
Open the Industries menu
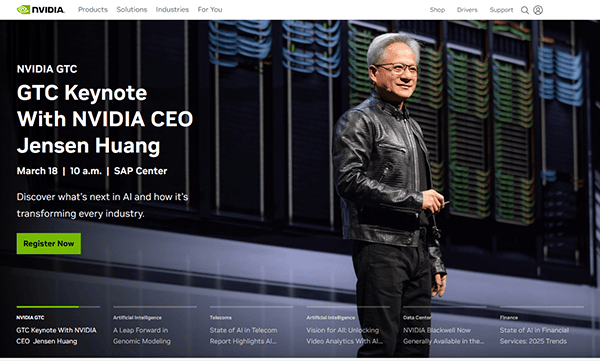172,10
